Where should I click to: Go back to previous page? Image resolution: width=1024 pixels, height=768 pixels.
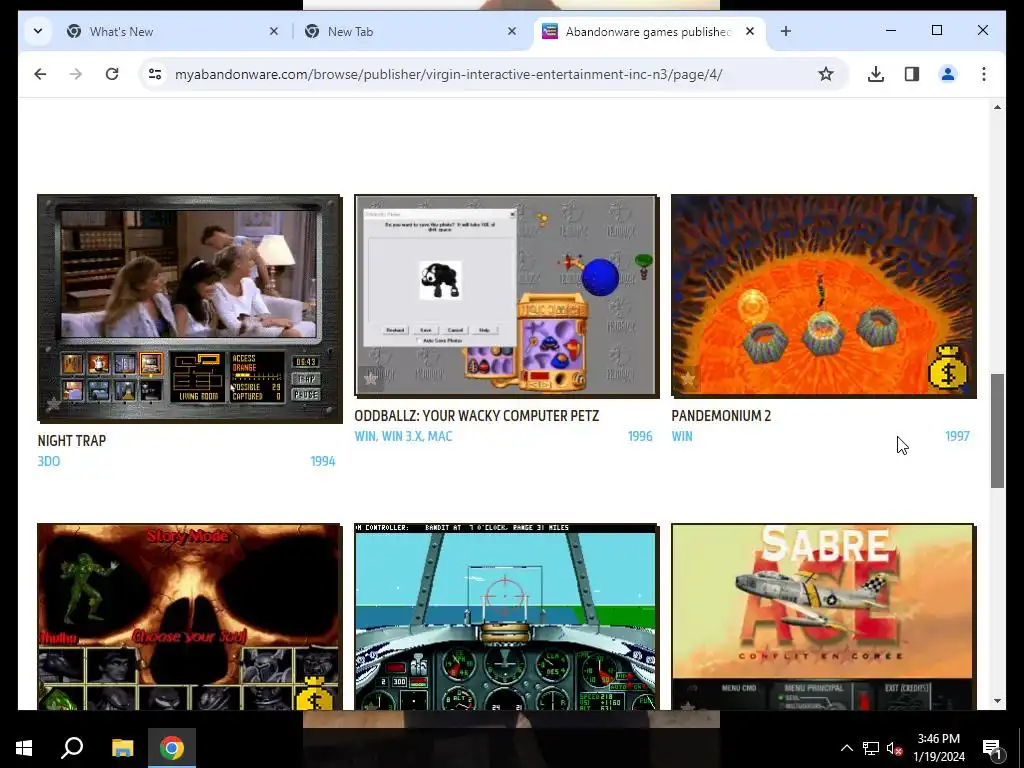click(x=40, y=74)
